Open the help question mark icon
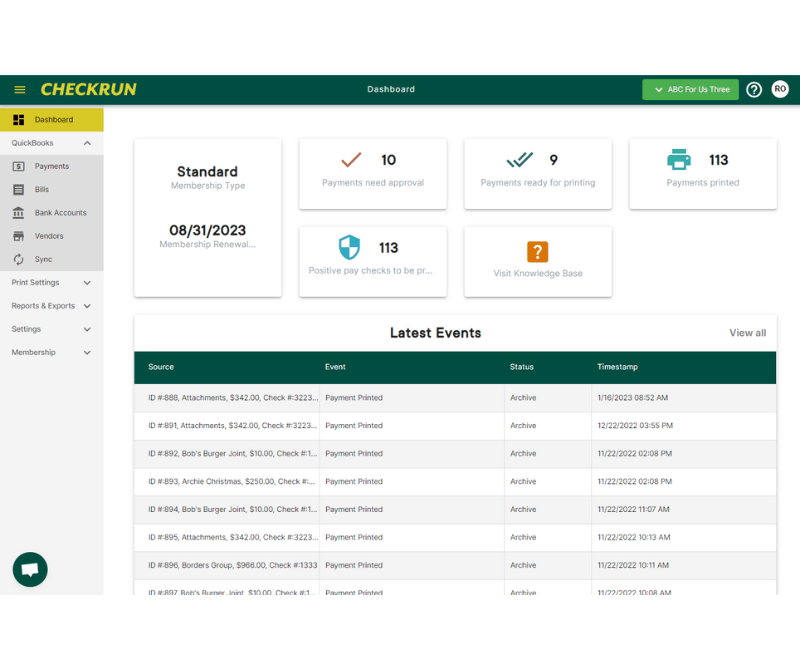The width and height of the screenshot is (800, 670). 754,89
